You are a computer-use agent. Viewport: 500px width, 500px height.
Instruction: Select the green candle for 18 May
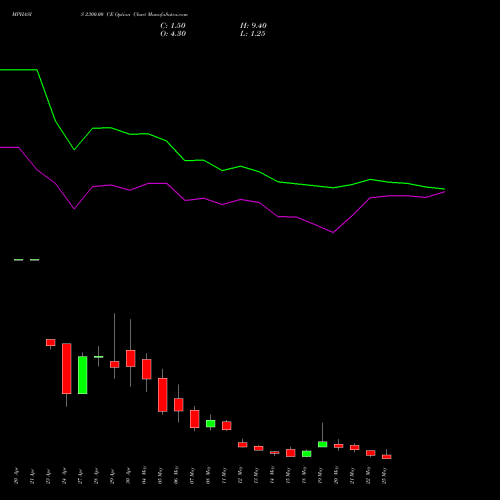pyautogui.click(x=307, y=454)
